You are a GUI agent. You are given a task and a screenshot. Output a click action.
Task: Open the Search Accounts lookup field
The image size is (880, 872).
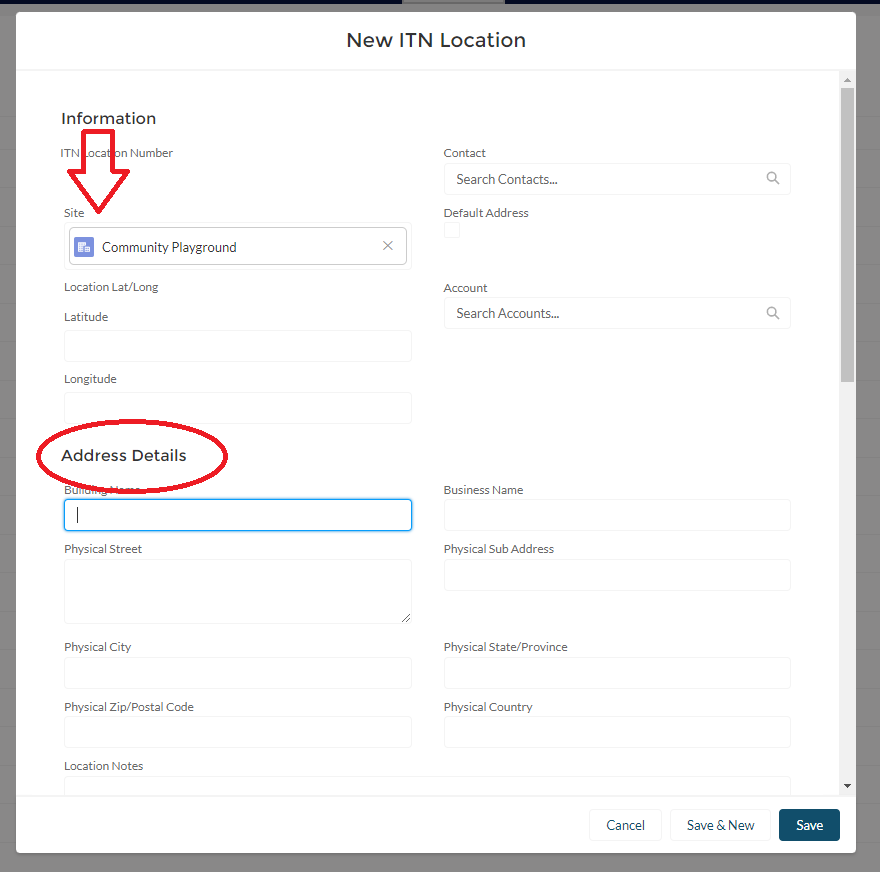pyautogui.click(x=605, y=313)
